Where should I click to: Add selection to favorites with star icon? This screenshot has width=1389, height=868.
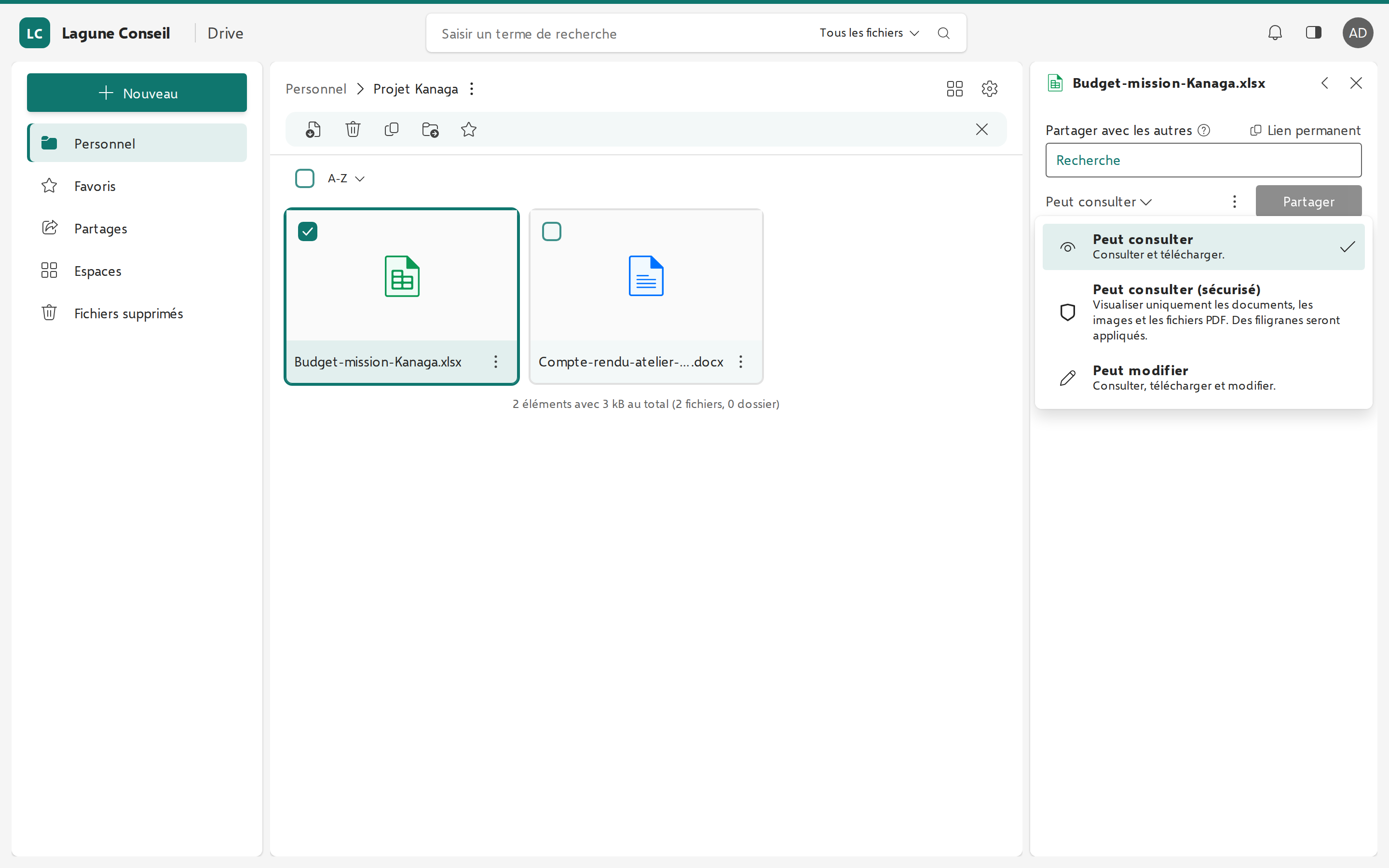(x=468, y=130)
